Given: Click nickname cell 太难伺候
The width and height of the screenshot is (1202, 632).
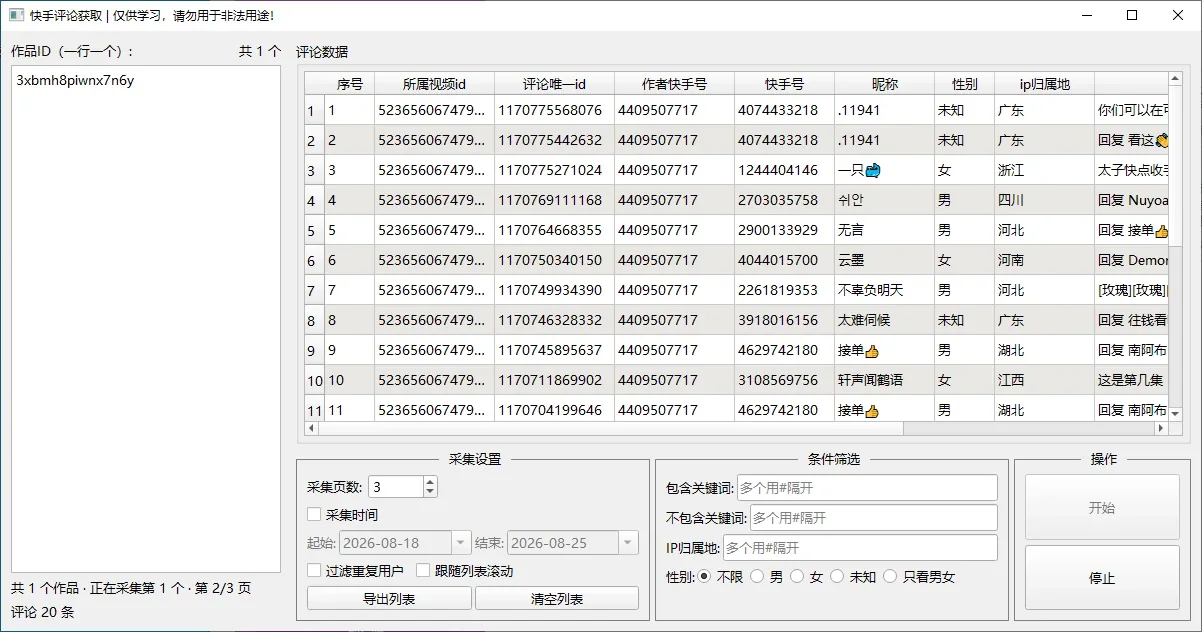Looking at the screenshot, I should pos(885,320).
